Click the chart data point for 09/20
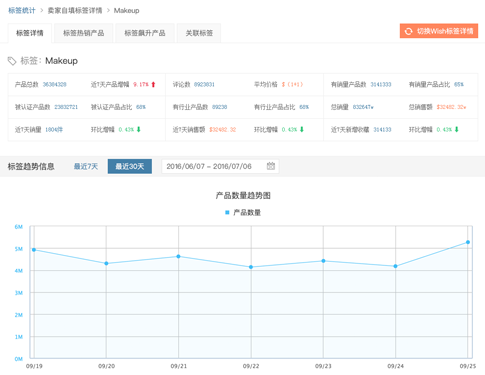The width and height of the screenshot is (485, 375). pos(106,263)
